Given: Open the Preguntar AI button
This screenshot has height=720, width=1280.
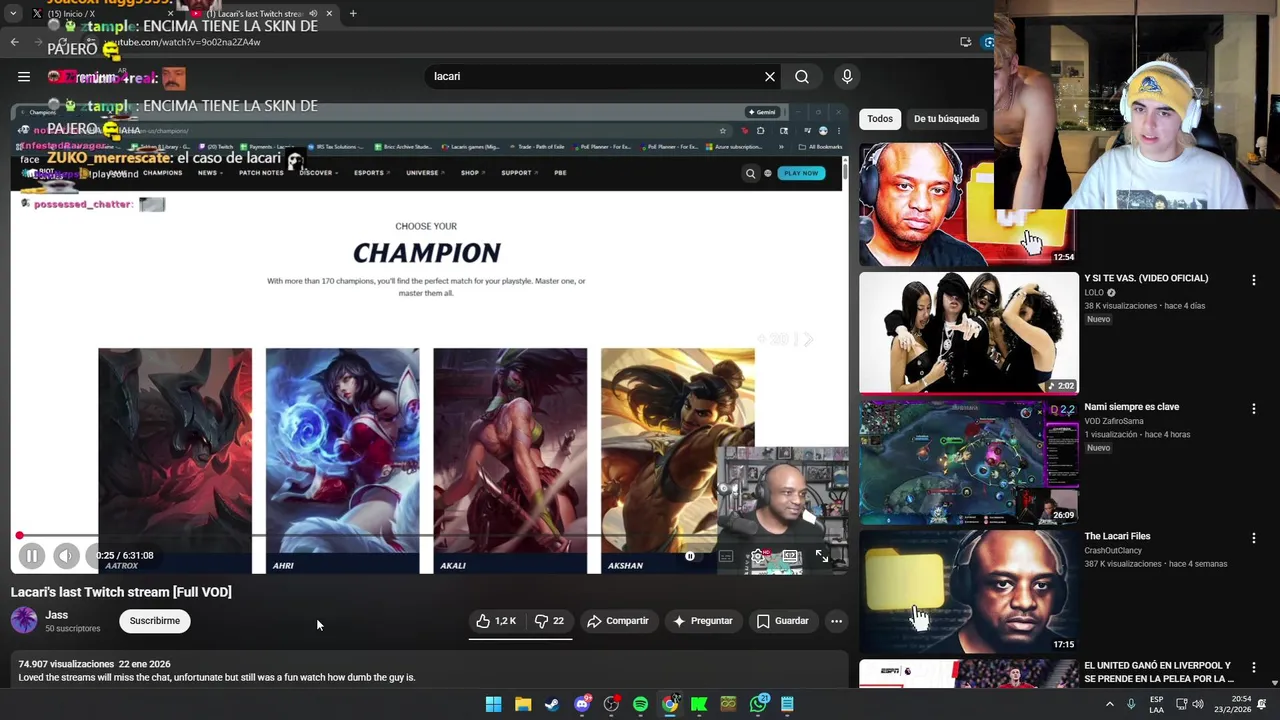Looking at the screenshot, I should click(x=703, y=621).
